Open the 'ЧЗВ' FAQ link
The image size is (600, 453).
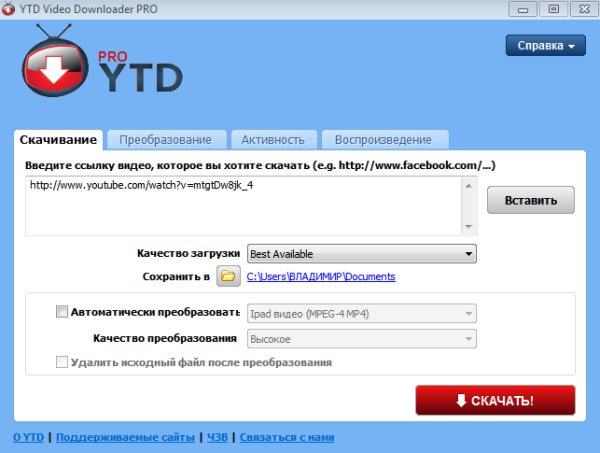(x=217, y=437)
